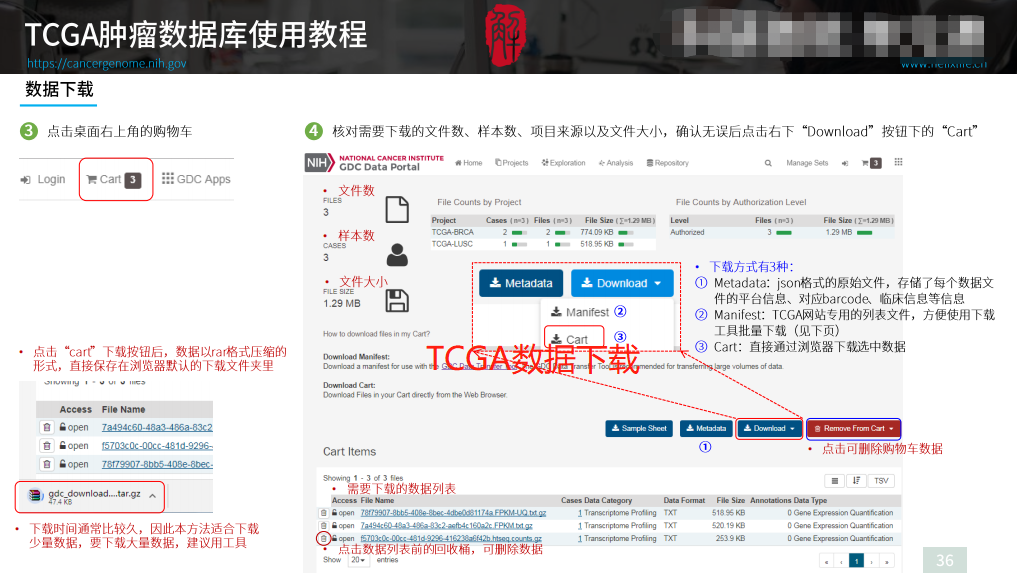The width and height of the screenshot is (1017, 573).
Task: Click the file document icon beside FILES
Action: coord(397,210)
